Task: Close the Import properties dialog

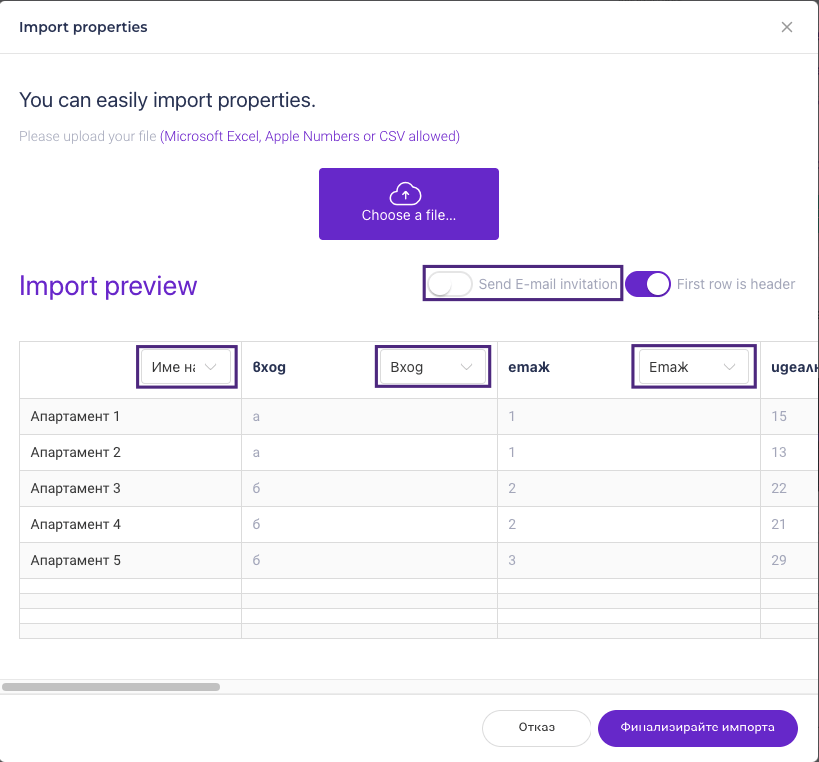Action: 787,27
